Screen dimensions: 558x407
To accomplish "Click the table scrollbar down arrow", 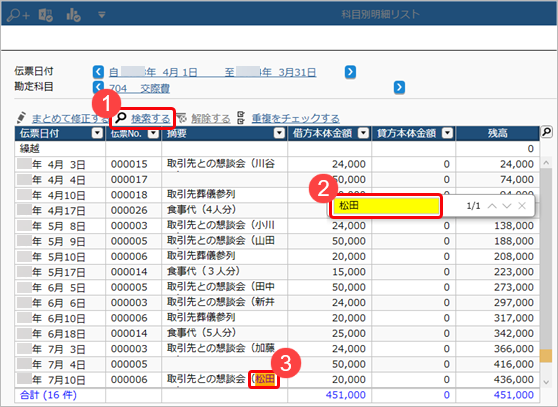I will pos(546,382).
